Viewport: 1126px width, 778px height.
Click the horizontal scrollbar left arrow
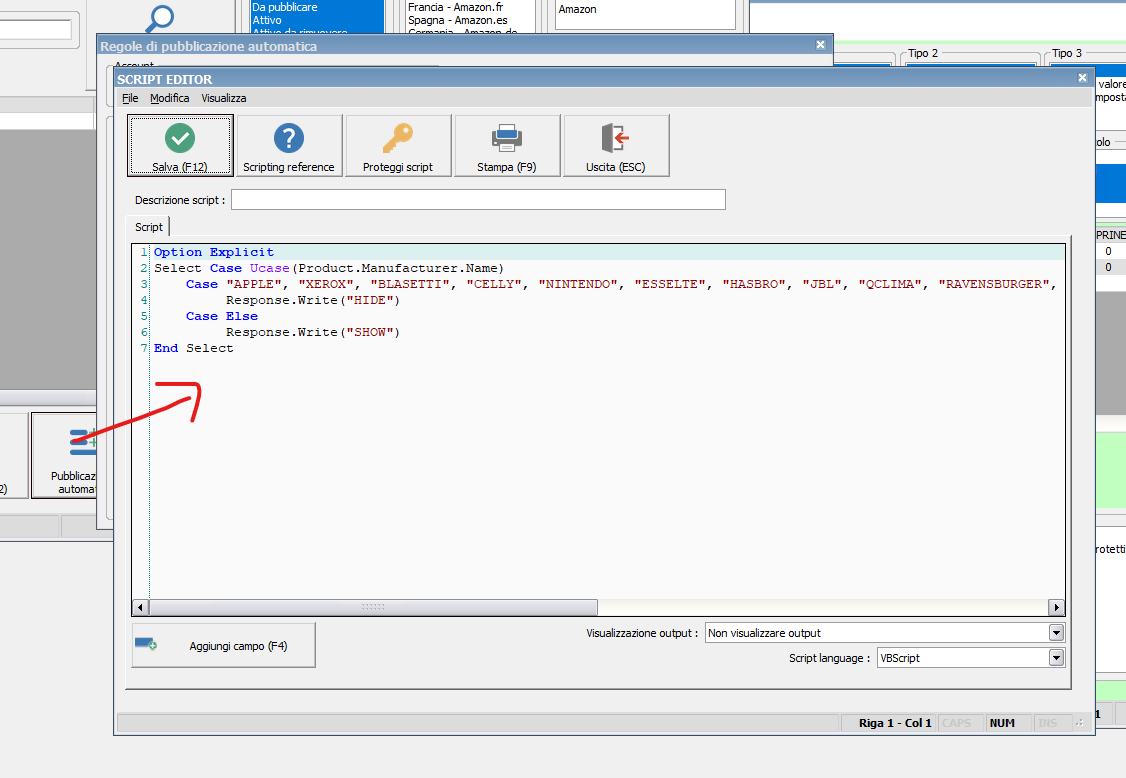pos(140,608)
